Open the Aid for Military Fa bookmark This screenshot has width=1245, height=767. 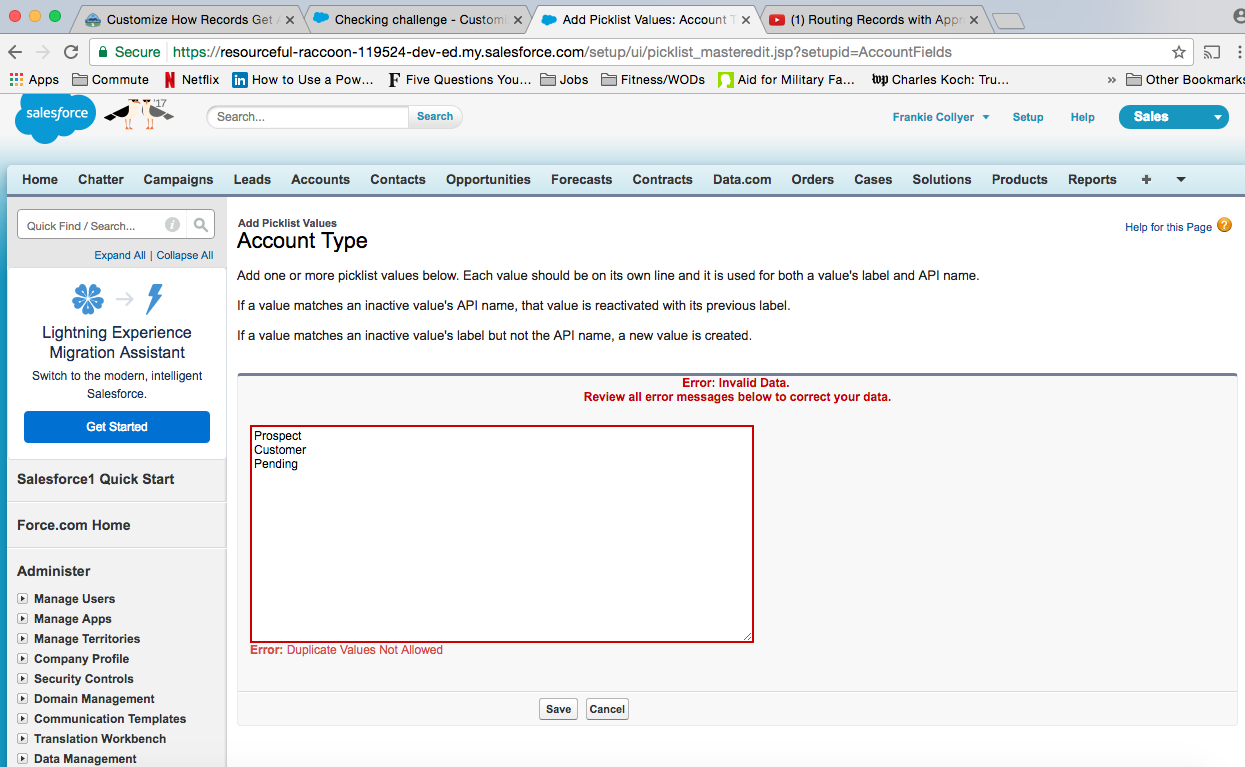[787, 80]
